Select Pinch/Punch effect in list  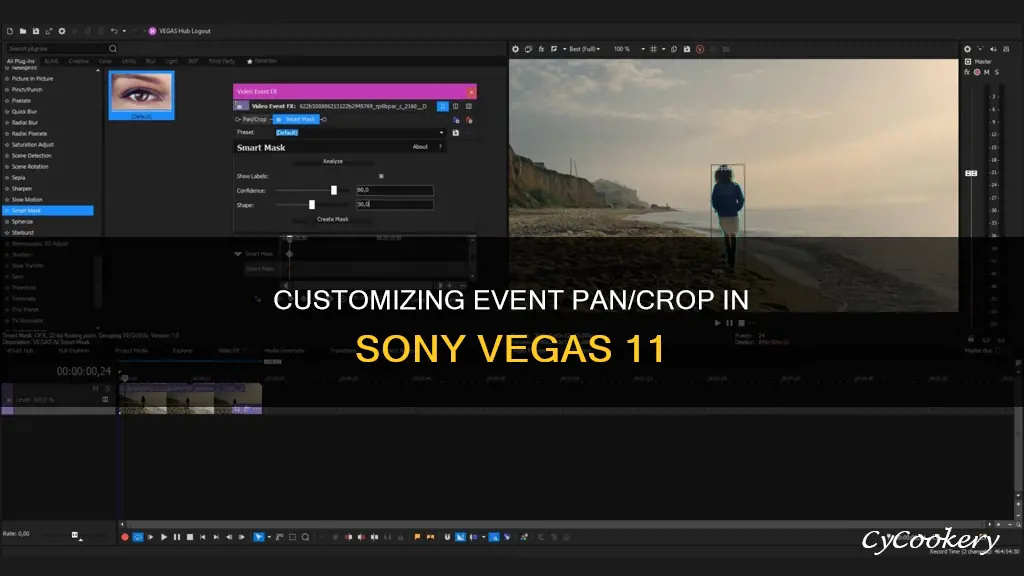pyautogui.click(x=27, y=89)
